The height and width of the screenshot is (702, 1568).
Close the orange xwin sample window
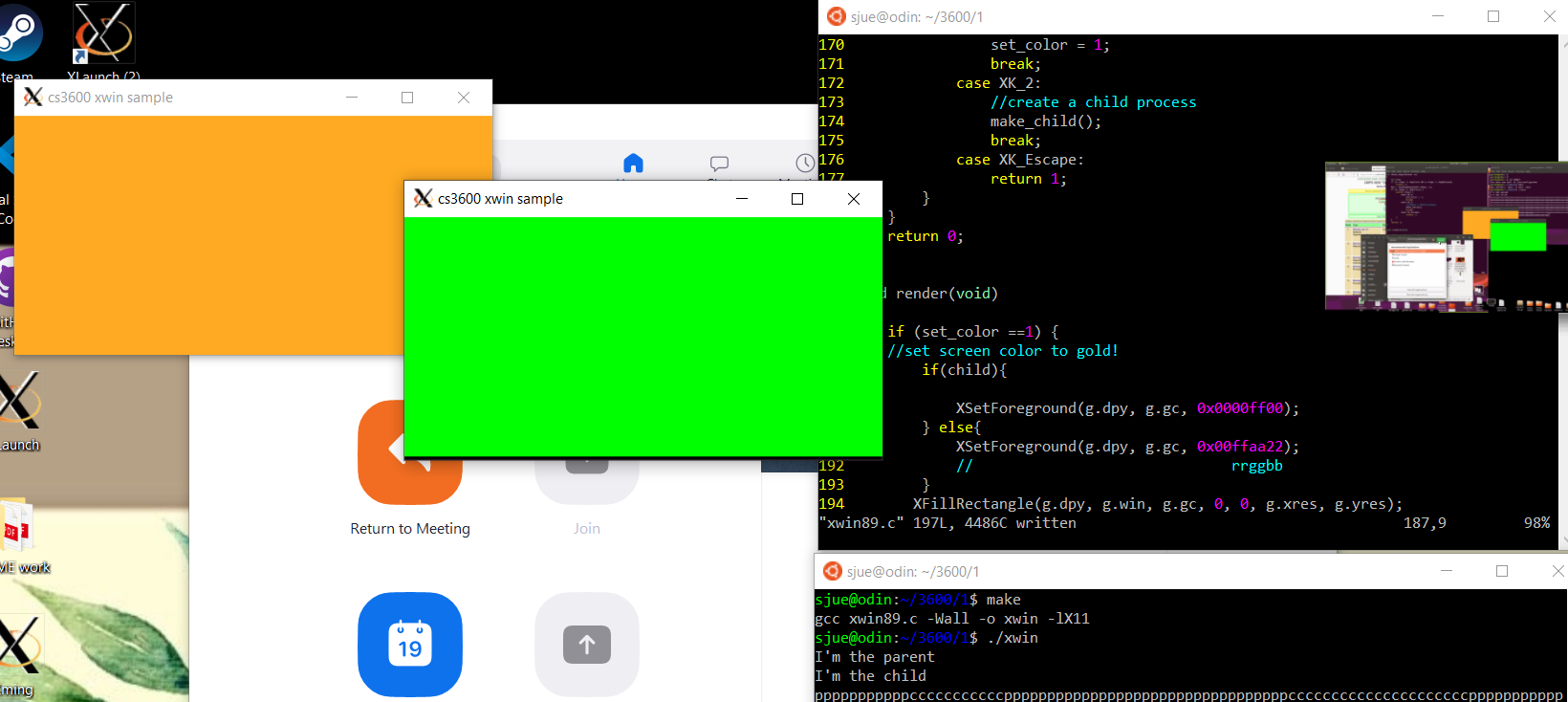click(x=464, y=98)
